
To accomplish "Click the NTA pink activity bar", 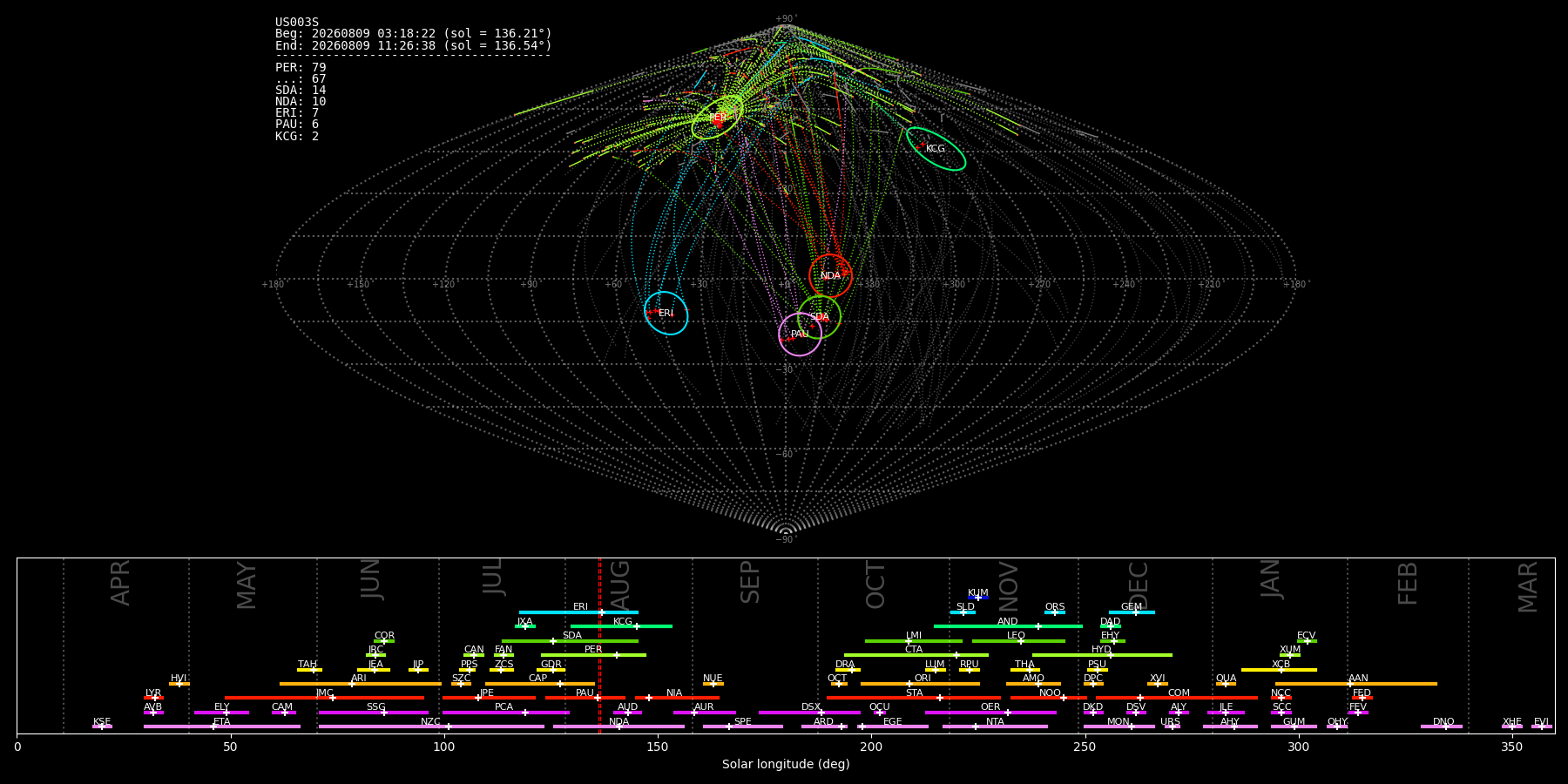I will point(995,727).
